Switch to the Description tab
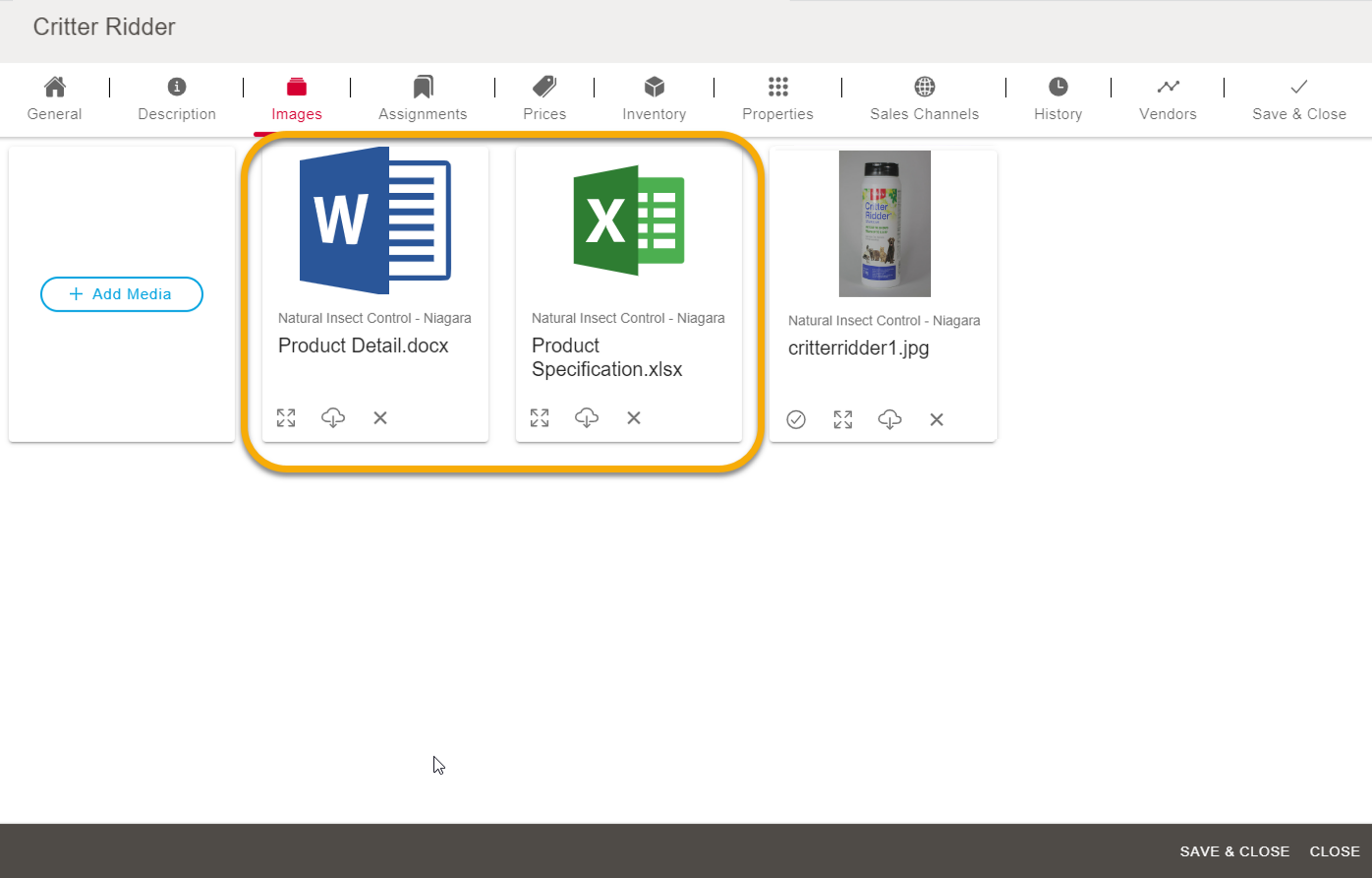 [176, 99]
